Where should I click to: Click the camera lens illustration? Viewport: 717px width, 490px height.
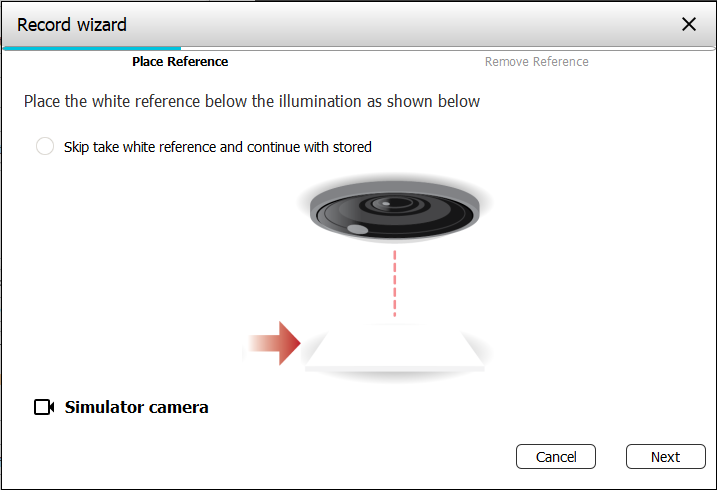pos(395,209)
